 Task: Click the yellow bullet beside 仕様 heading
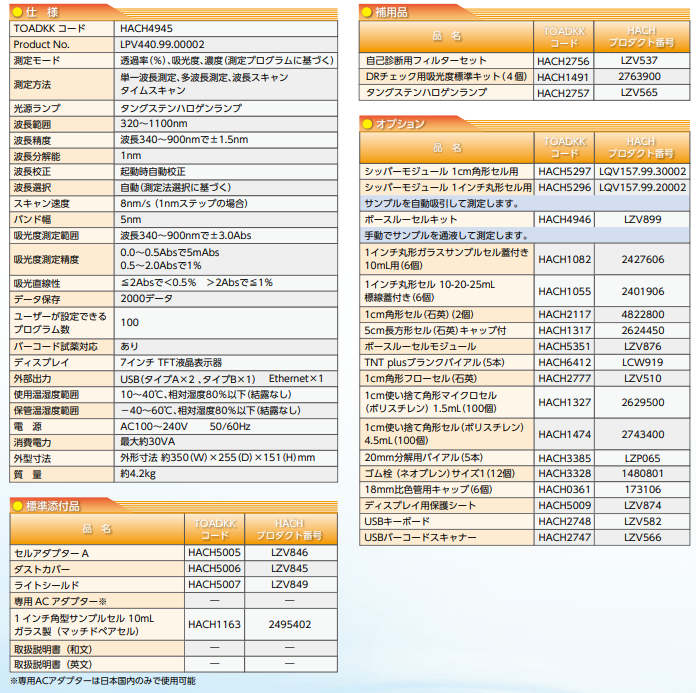18,12
